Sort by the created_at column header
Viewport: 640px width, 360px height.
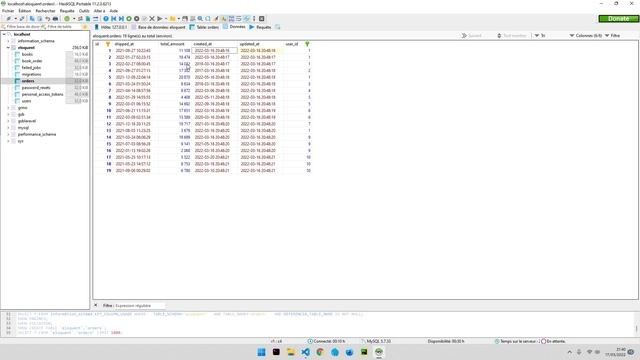click(203, 44)
